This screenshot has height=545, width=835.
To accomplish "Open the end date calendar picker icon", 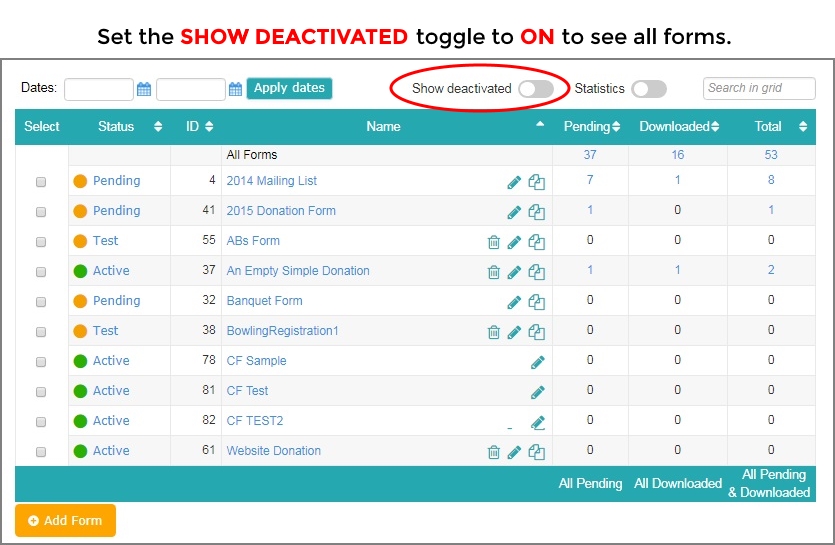I will (x=235, y=89).
